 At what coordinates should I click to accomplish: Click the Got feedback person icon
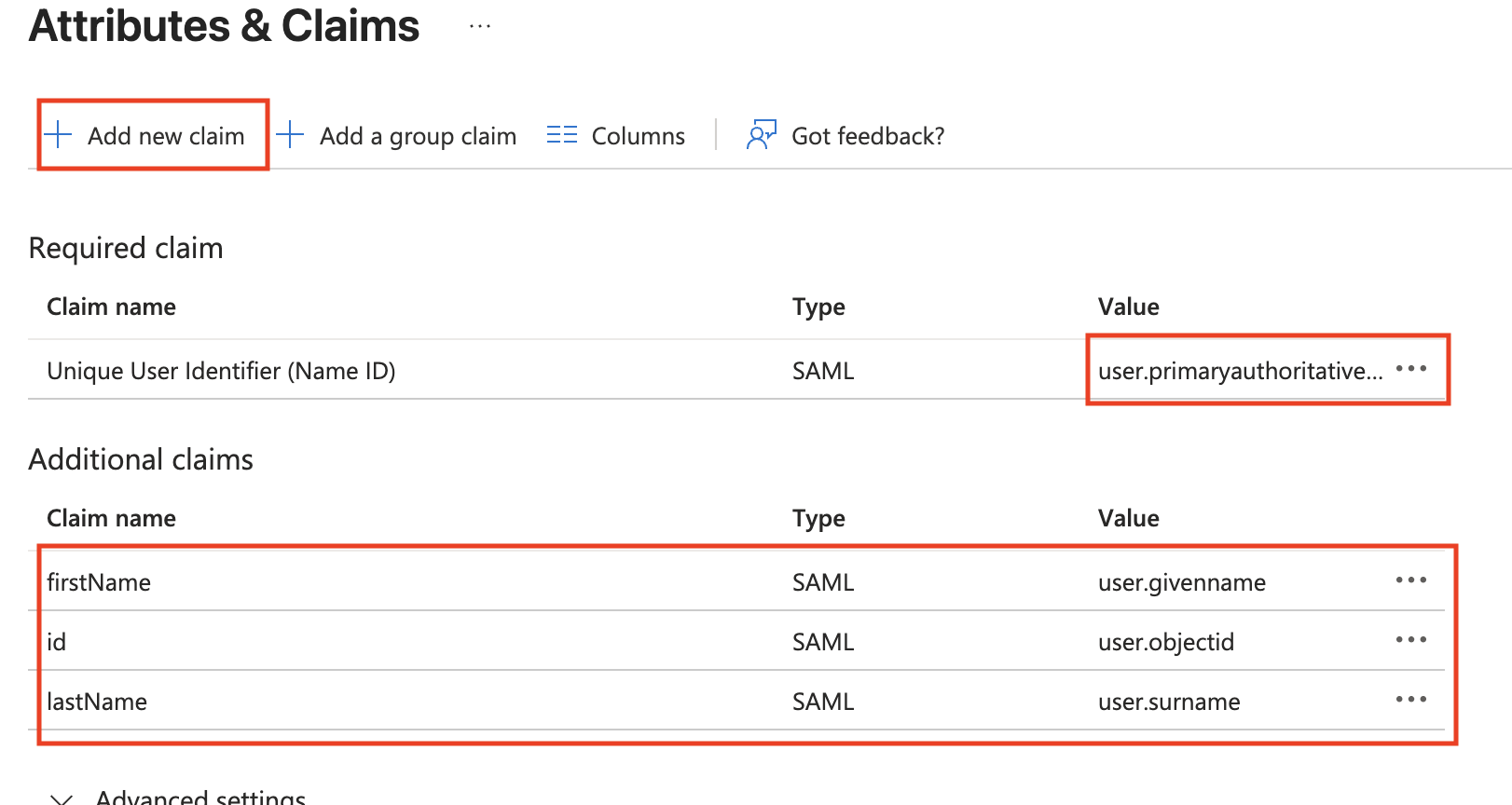point(761,135)
